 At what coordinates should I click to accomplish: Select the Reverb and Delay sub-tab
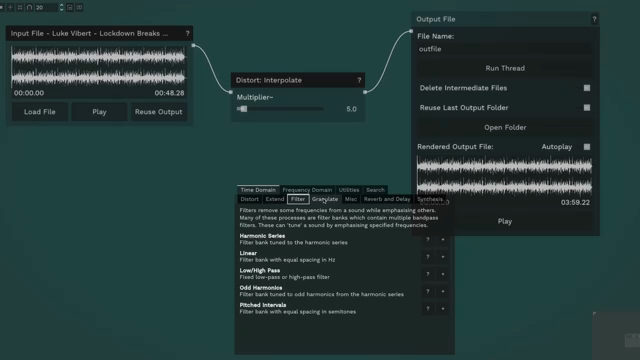pyautogui.click(x=387, y=199)
